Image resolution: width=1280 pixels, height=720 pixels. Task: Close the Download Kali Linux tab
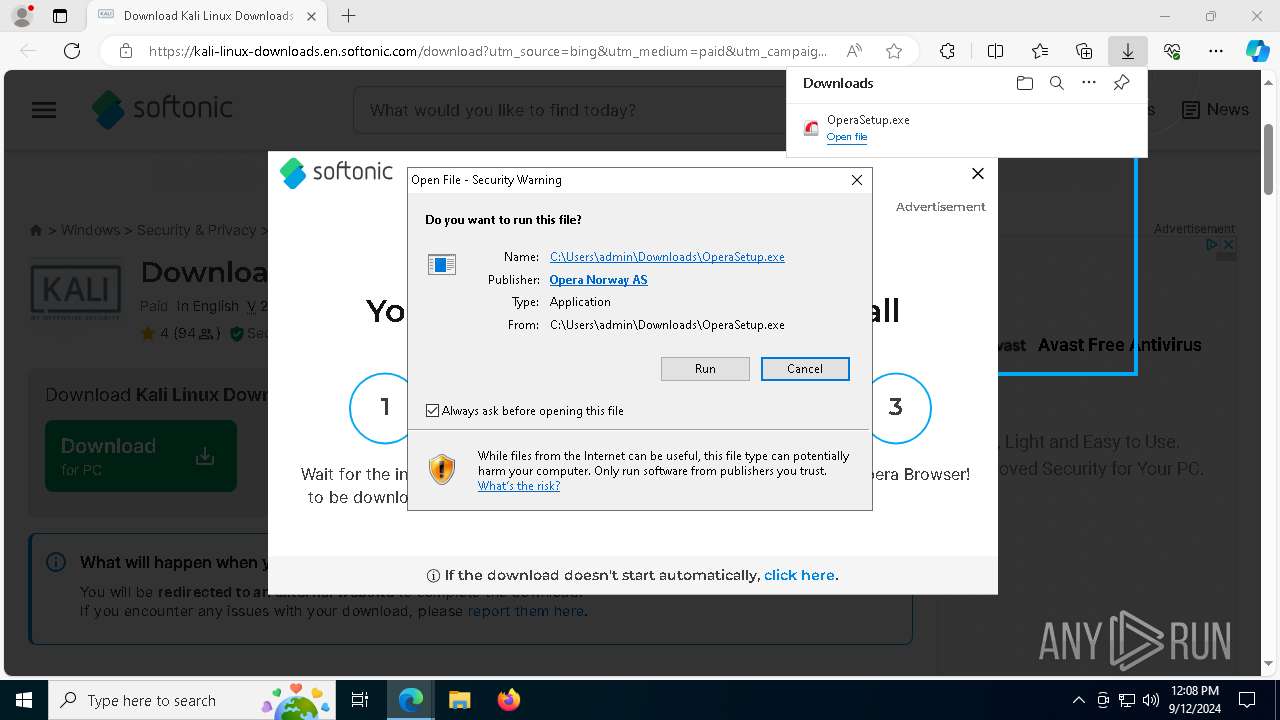pos(311,16)
